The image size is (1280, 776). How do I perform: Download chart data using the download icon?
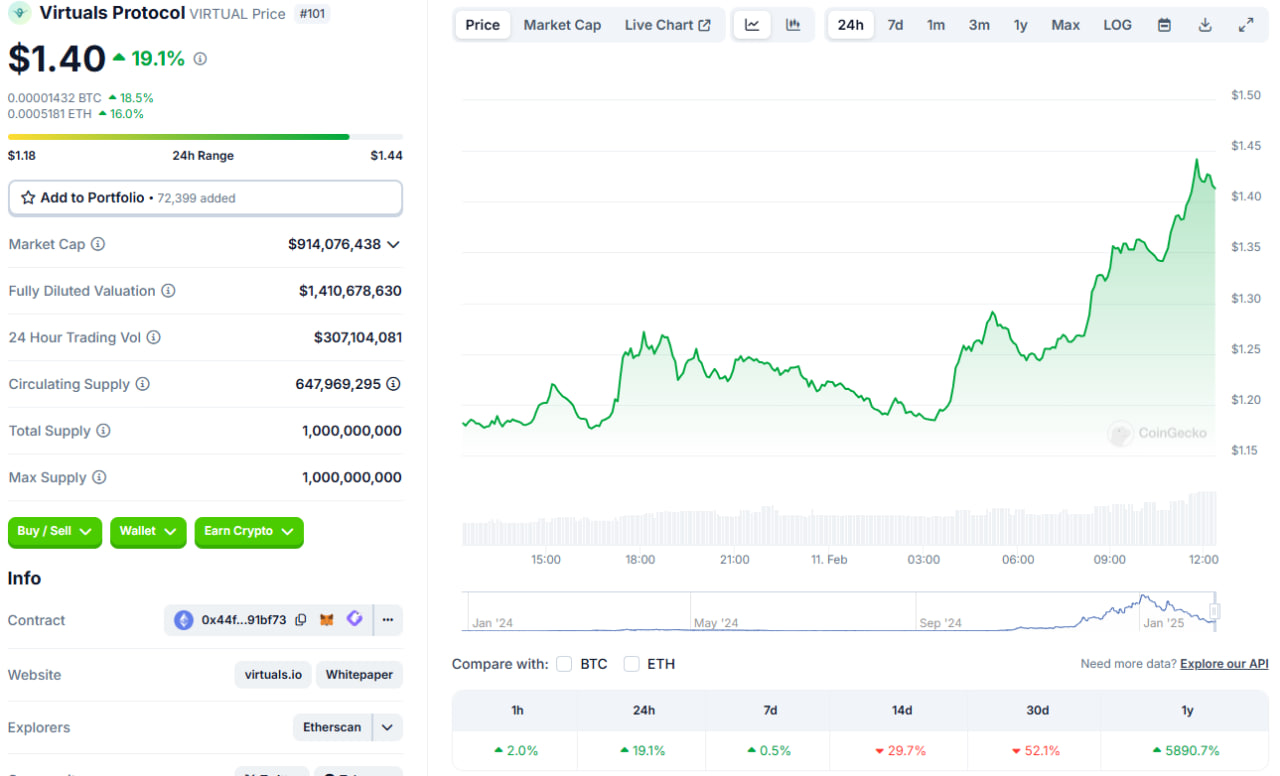point(1205,25)
